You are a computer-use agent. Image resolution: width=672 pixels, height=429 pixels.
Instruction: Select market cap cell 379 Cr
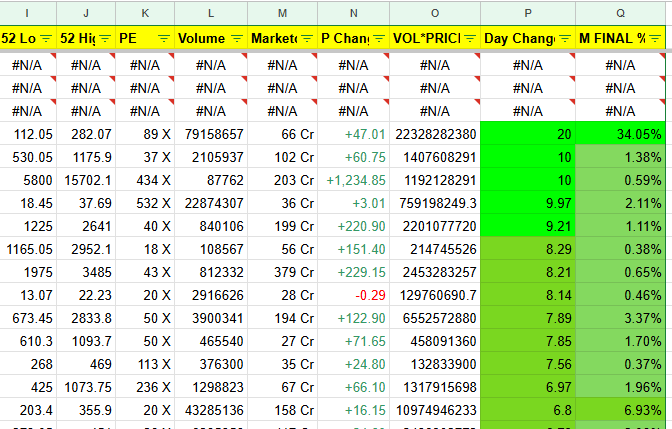click(x=283, y=272)
